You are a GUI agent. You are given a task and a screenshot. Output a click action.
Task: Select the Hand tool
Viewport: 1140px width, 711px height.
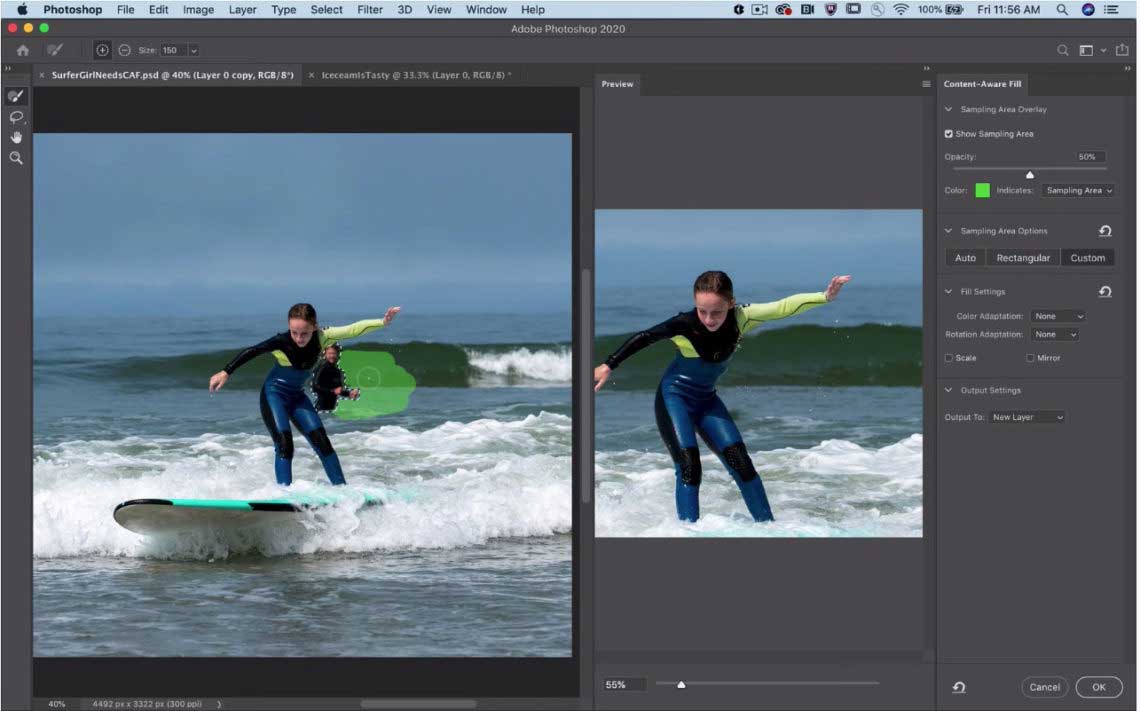15,137
